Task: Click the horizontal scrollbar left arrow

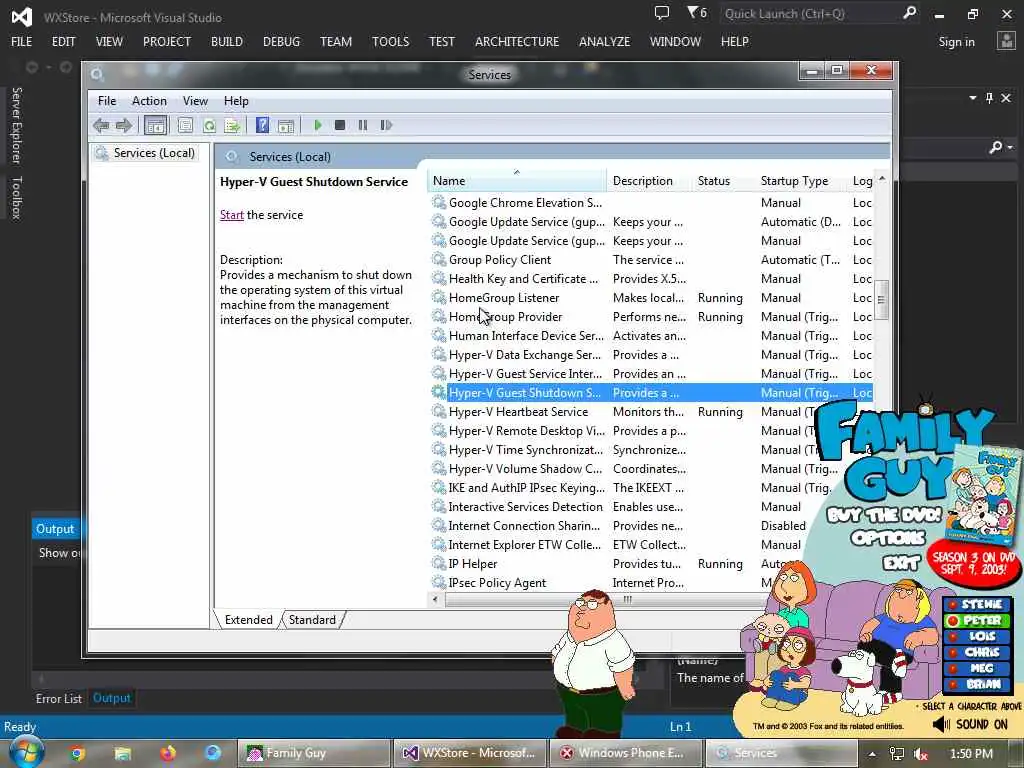Action: point(436,599)
